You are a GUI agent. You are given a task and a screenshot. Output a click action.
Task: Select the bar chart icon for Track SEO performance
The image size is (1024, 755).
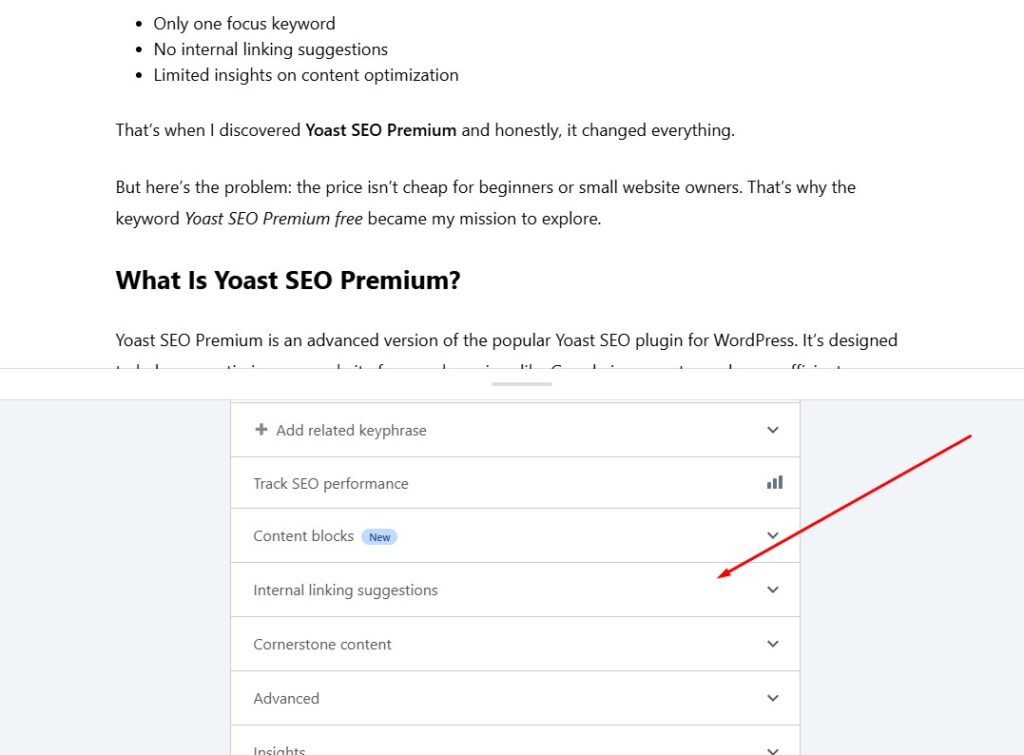(774, 482)
